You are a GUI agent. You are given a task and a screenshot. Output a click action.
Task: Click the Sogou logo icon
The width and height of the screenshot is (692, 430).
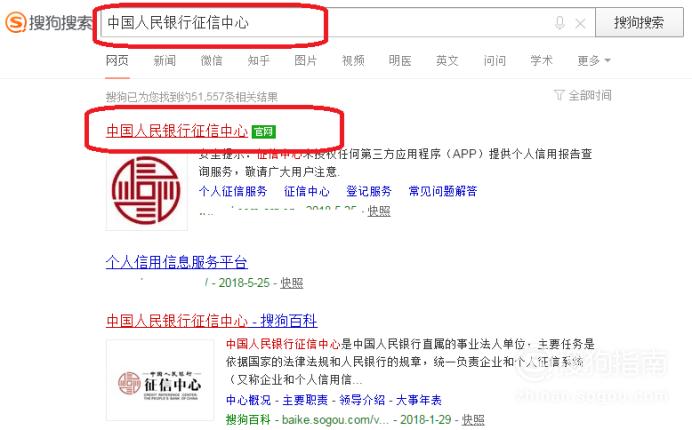pyautogui.click(x=16, y=22)
